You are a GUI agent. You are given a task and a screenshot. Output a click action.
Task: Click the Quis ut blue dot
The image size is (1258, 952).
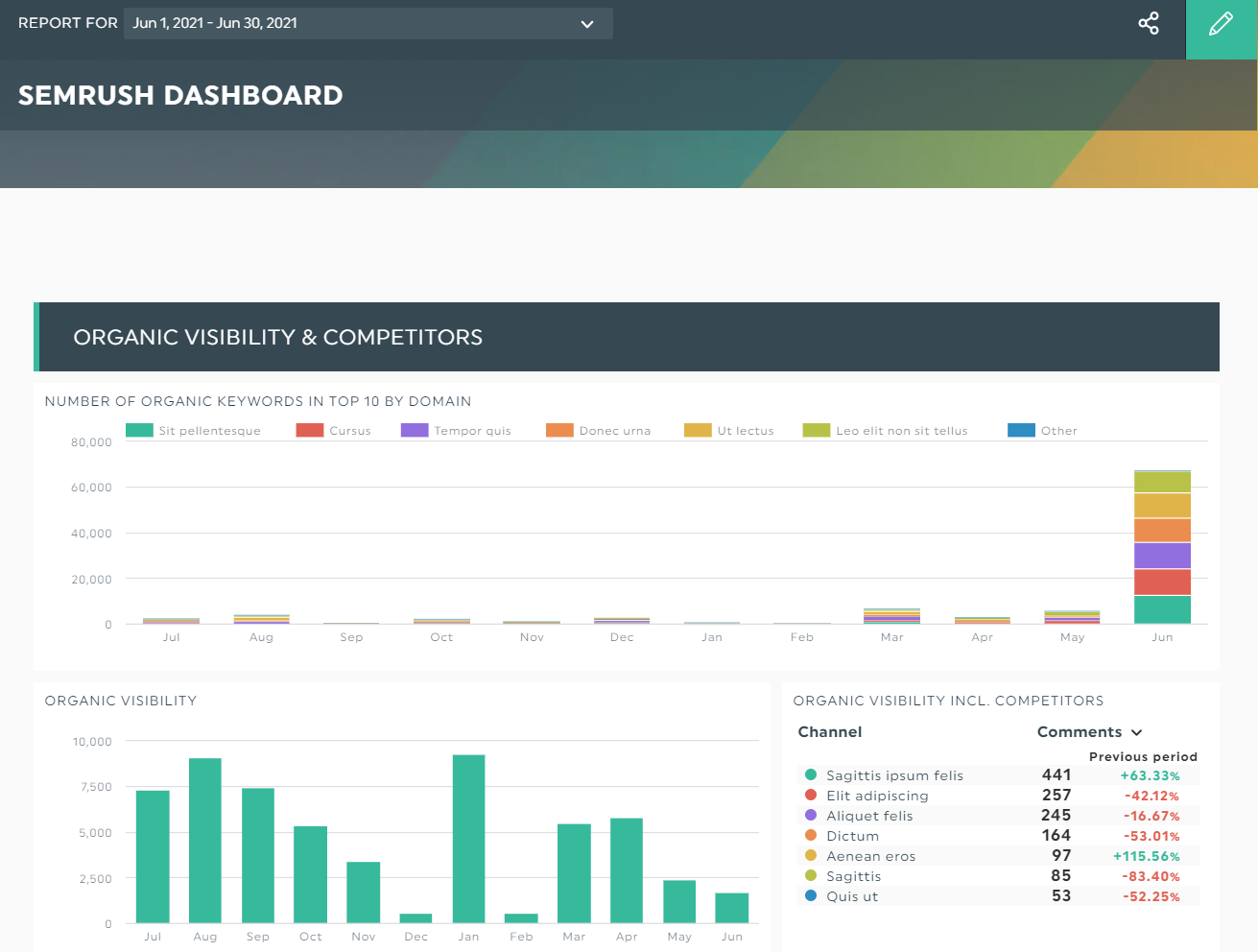(x=811, y=895)
